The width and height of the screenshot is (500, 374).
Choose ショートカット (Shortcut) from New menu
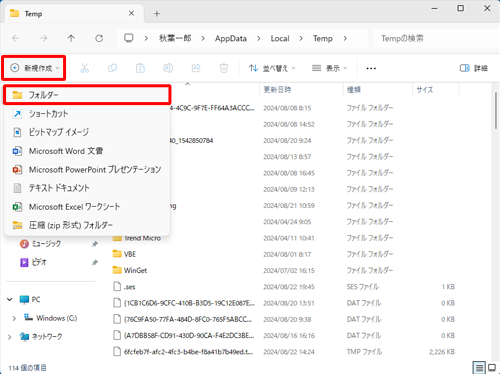[x=87, y=114]
